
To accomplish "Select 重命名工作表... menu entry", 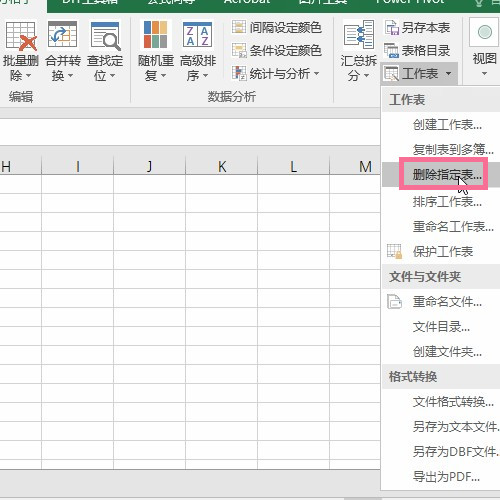I will pos(440,227).
